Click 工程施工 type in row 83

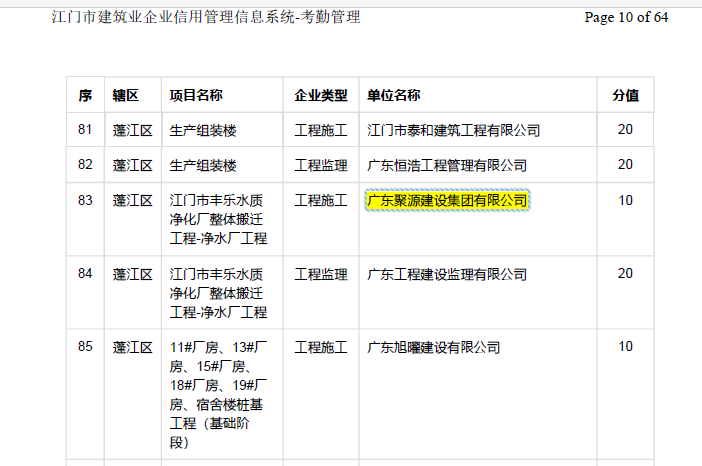click(321, 201)
